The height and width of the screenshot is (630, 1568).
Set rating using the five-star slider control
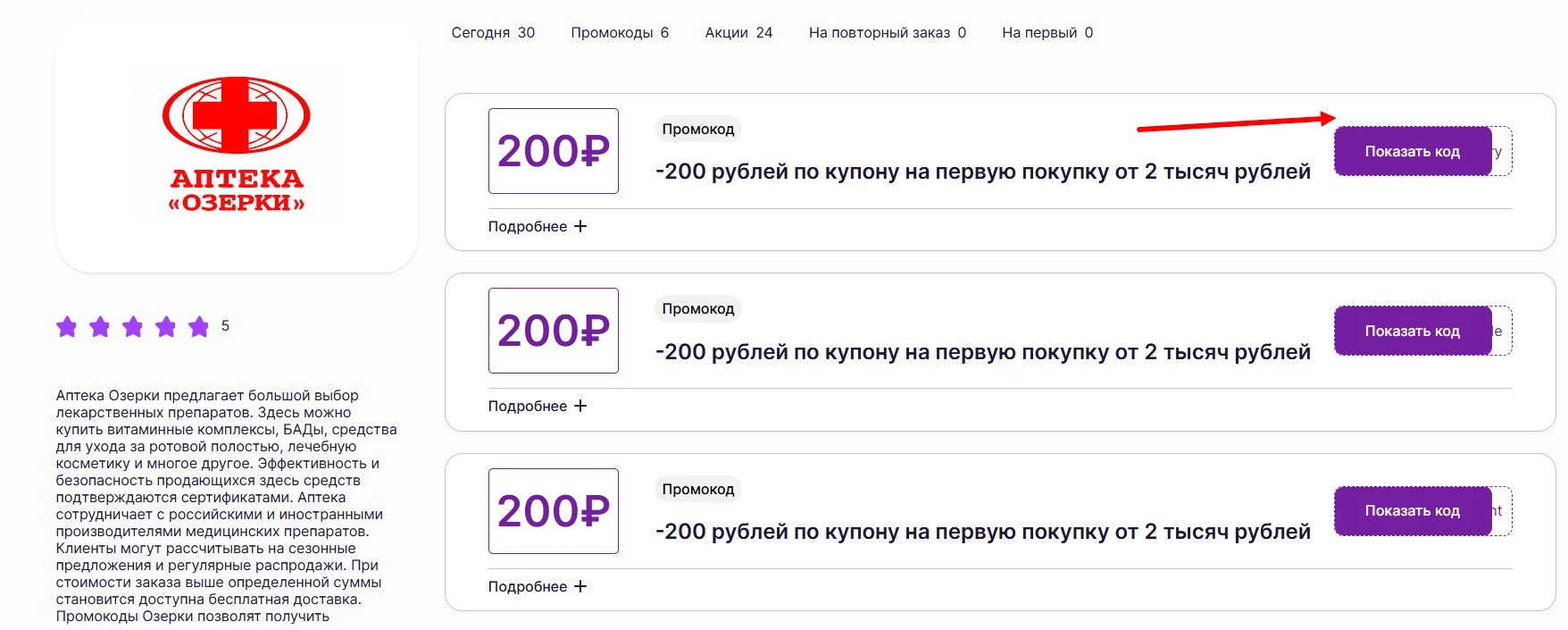click(x=132, y=327)
